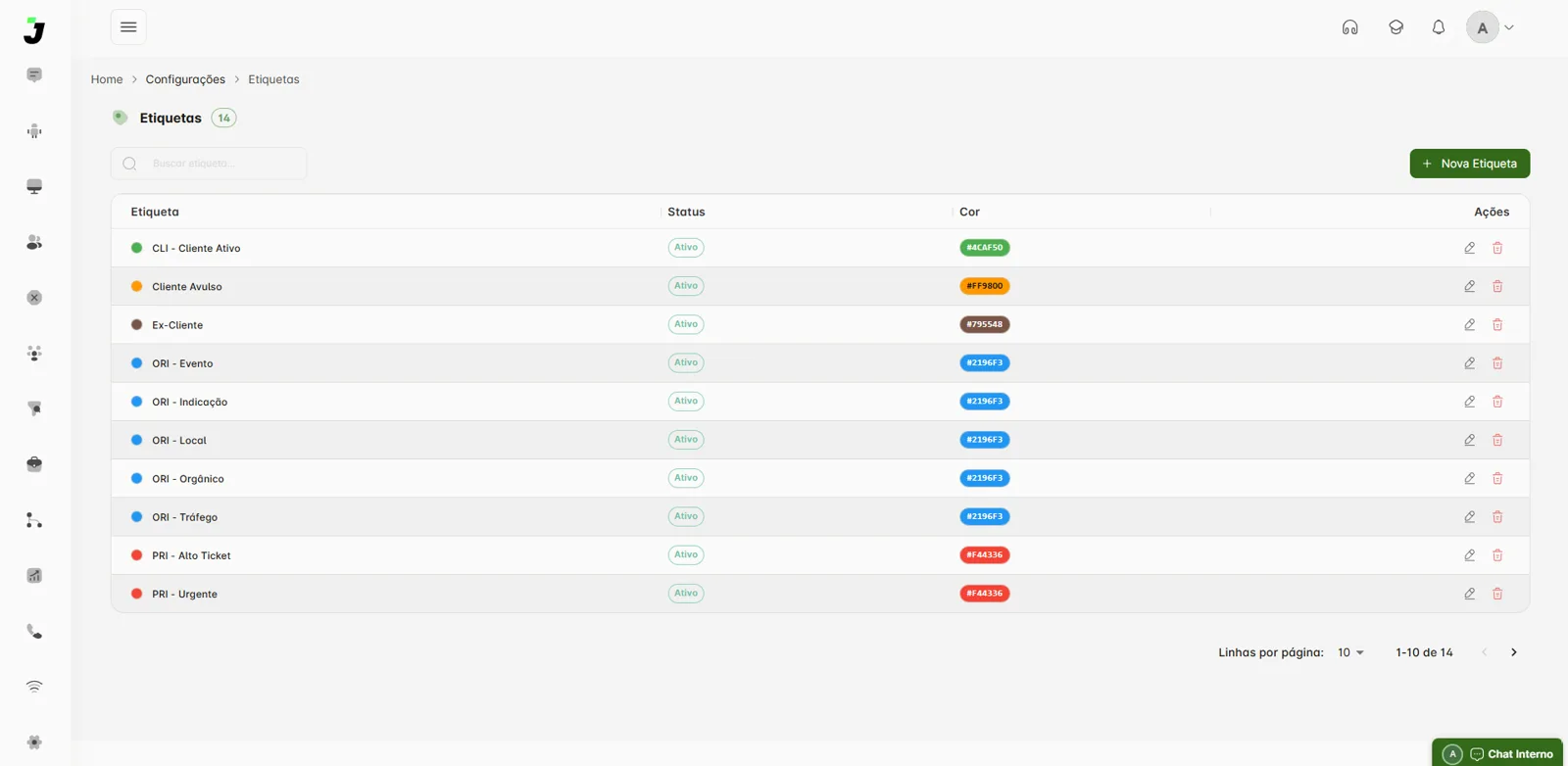
Task: Click the Cor column header
Action: [969, 212]
